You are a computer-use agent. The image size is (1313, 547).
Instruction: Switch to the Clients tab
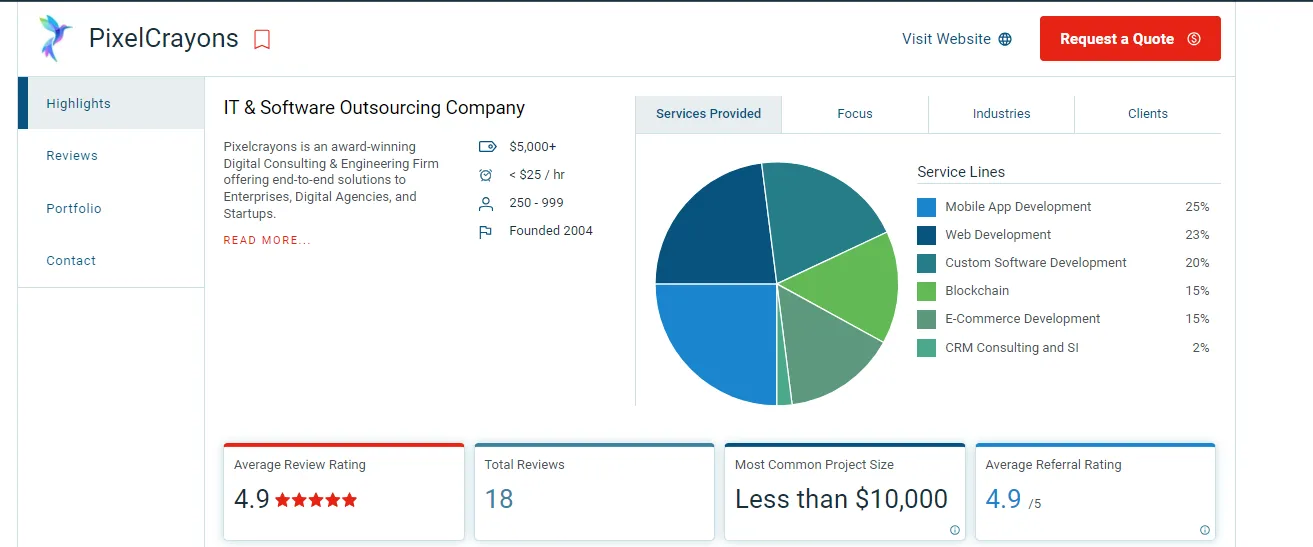click(x=1148, y=114)
